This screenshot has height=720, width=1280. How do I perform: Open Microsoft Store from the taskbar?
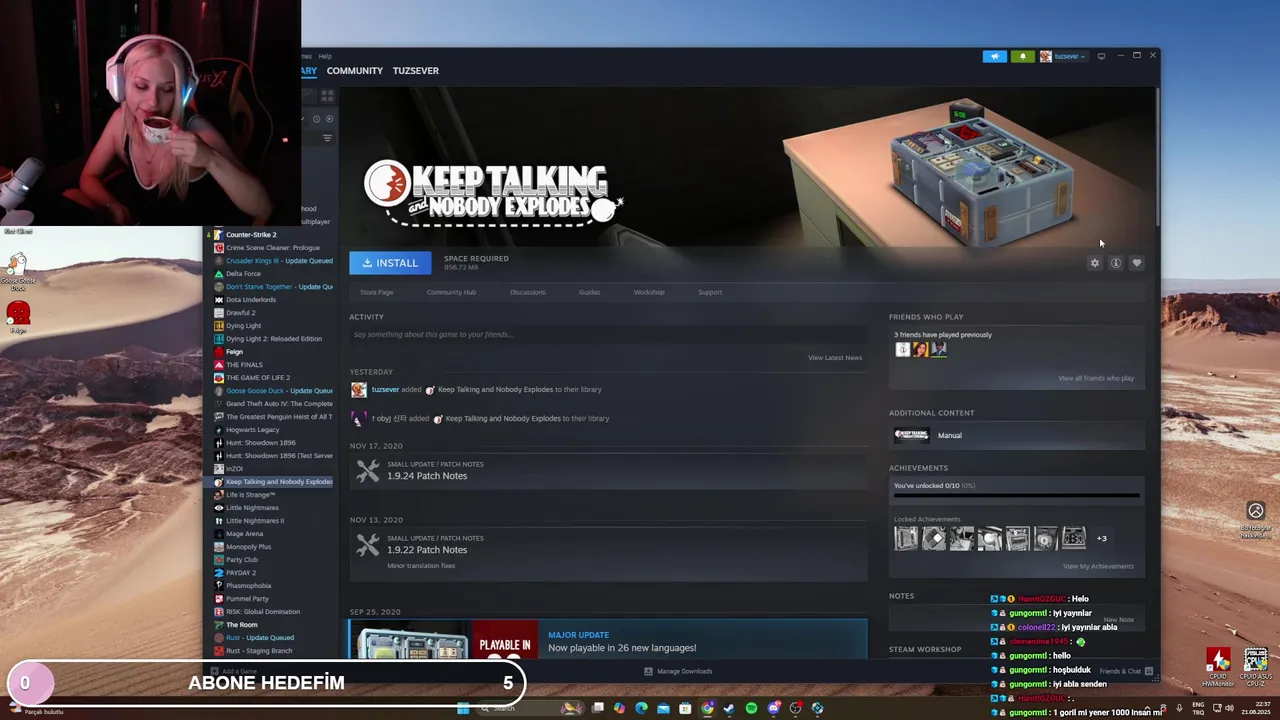pyautogui.click(x=685, y=708)
